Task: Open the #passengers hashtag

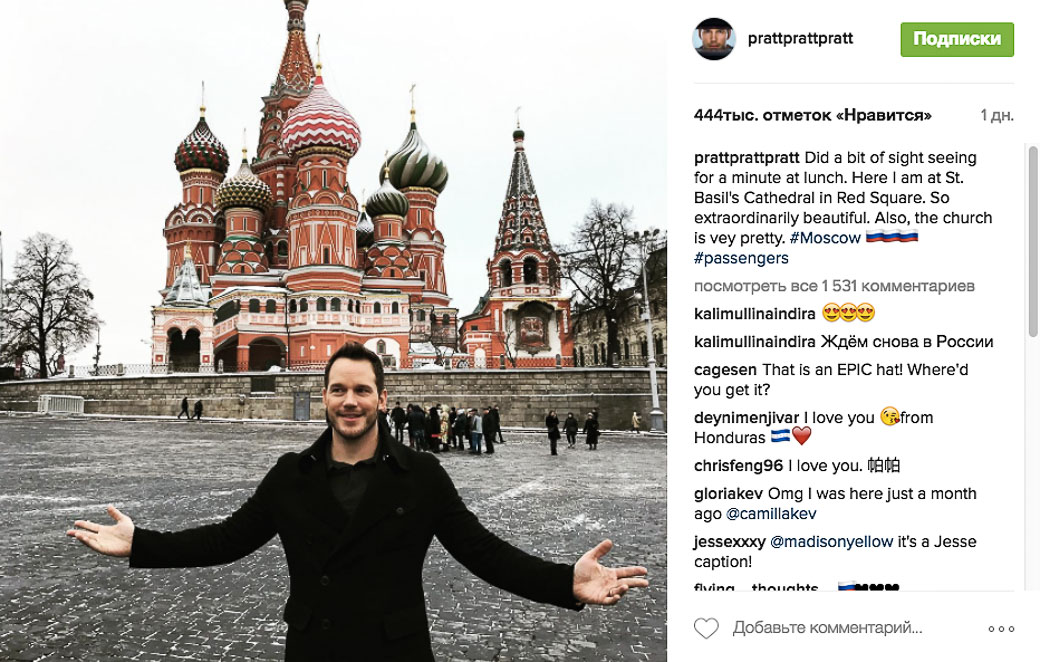Action: pyautogui.click(x=741, y=258)
